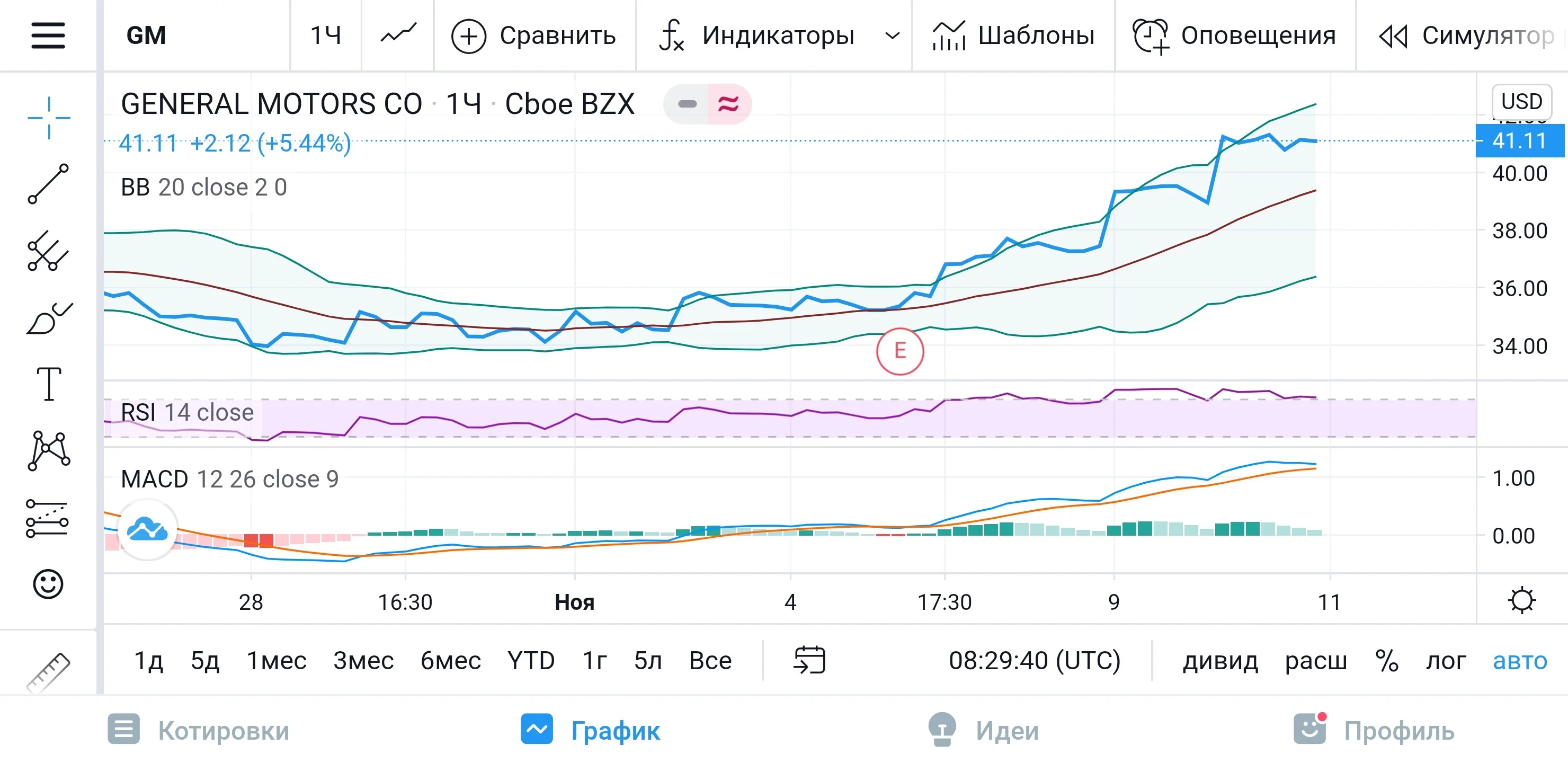Select the trend line drawing tool

(48, 184)
